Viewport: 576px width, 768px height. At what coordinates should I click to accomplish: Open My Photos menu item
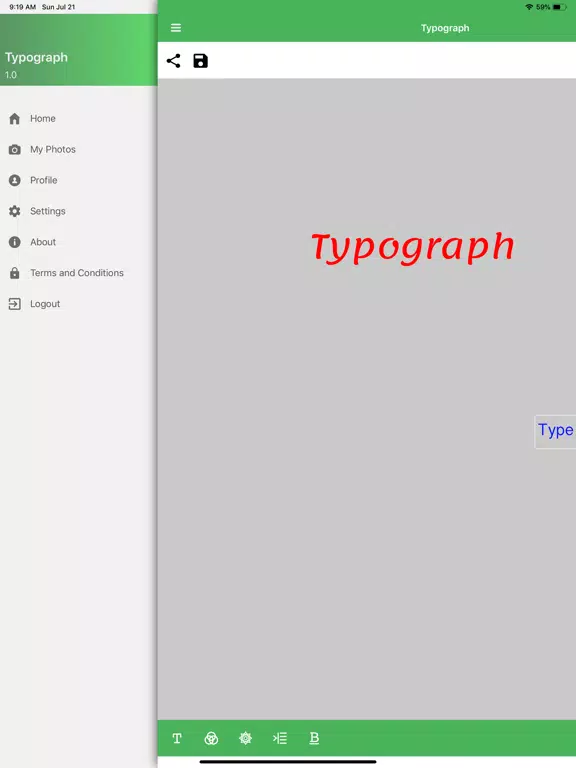(53, 149)
